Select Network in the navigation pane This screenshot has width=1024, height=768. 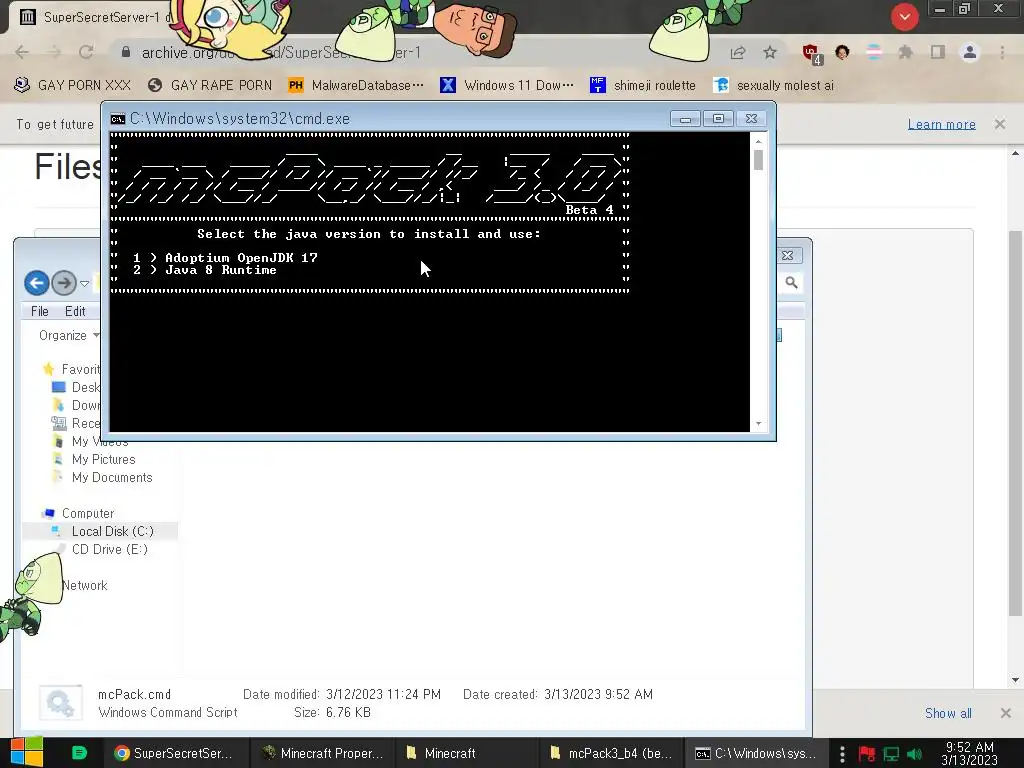point(84,586)
